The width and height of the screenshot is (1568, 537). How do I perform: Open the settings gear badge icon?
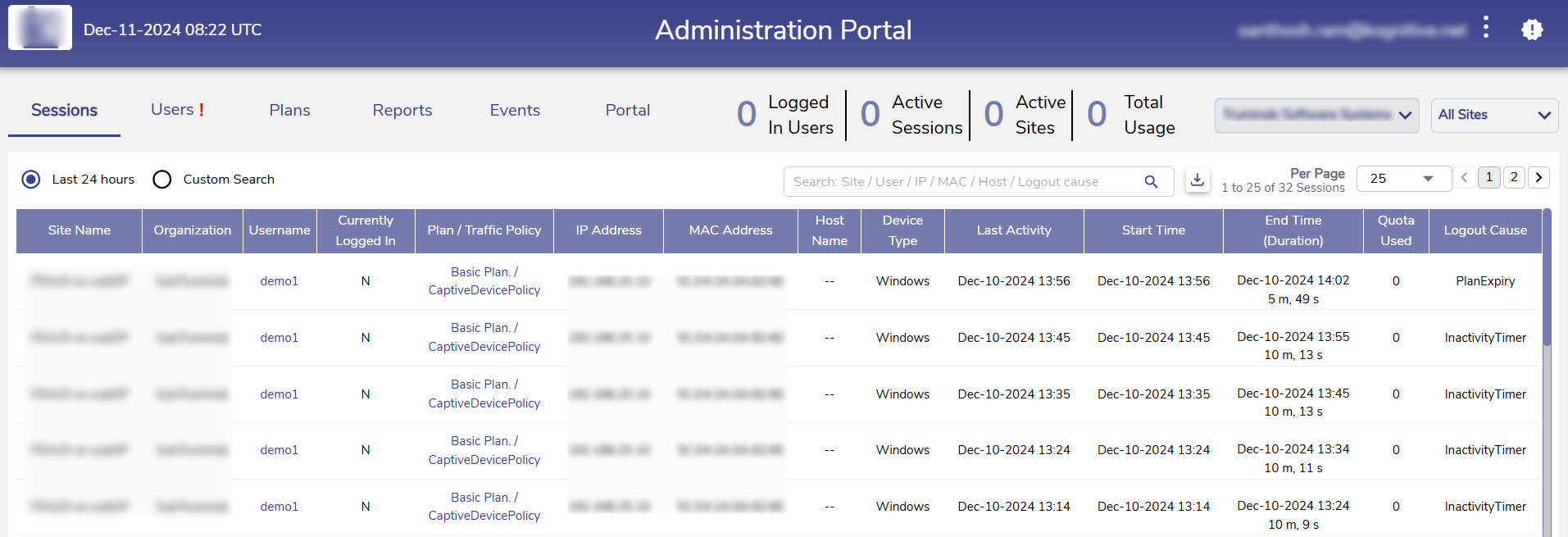tap(1532, 30)
